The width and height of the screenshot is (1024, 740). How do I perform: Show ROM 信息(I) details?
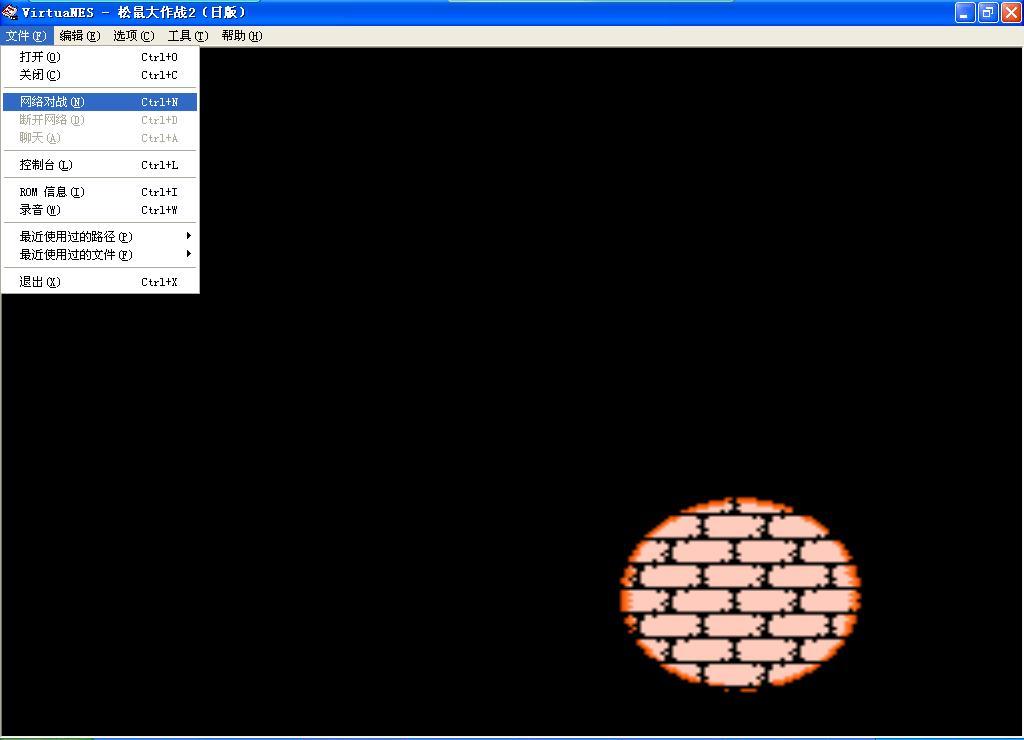[x=100, y=192]
